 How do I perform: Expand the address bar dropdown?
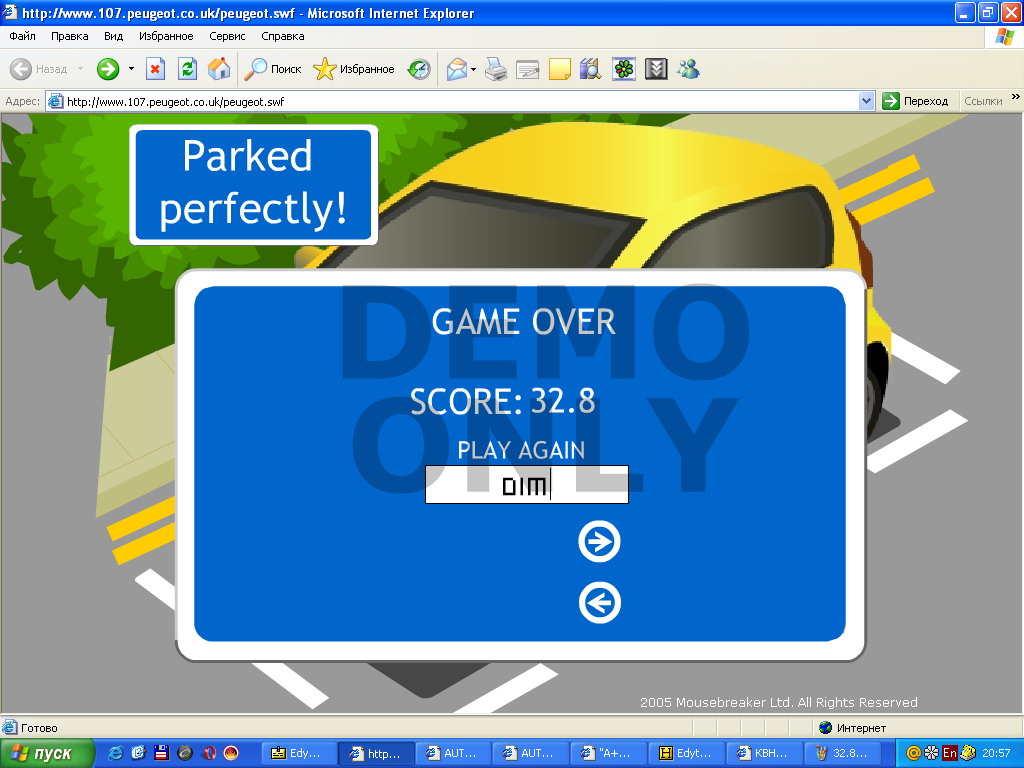click(866, 101)
